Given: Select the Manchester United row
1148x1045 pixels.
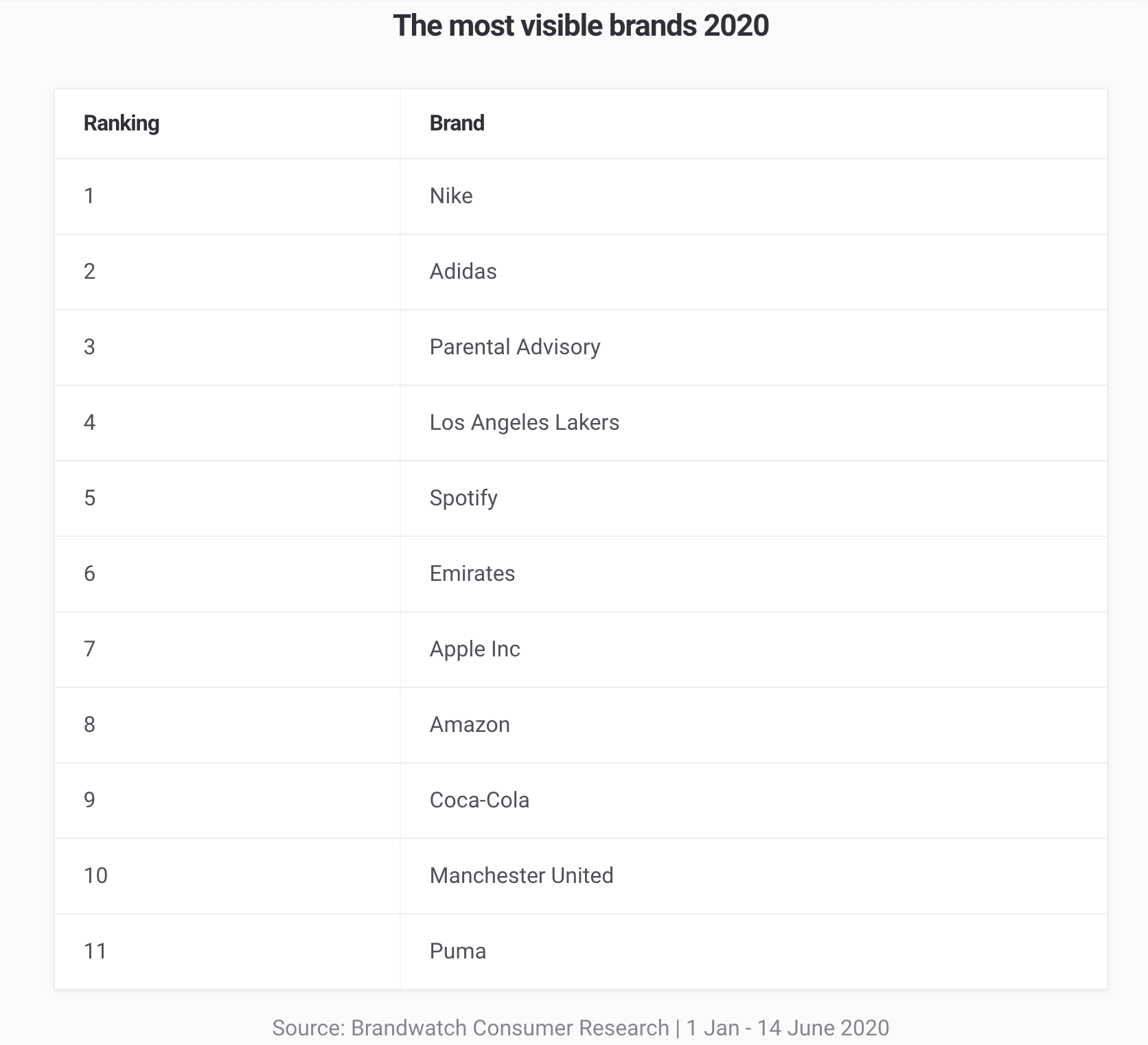Looking at the screenshot, I should (581, 876).
